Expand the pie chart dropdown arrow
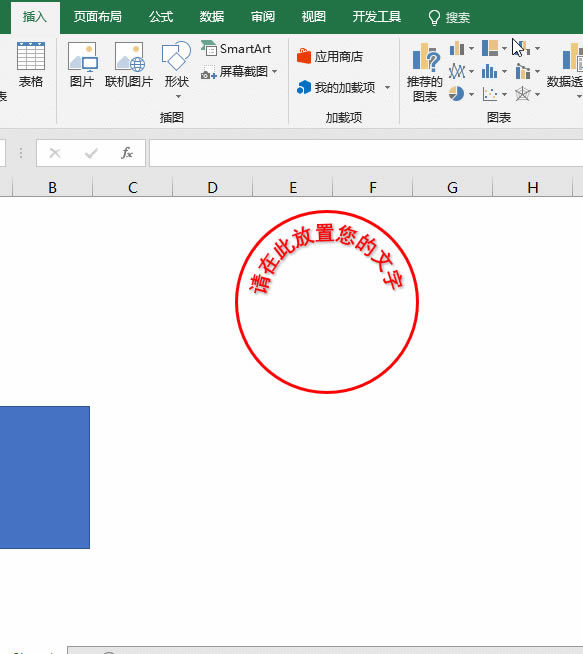Image resolution: width=583 pixels, height=654 pixels. [471, 95]
